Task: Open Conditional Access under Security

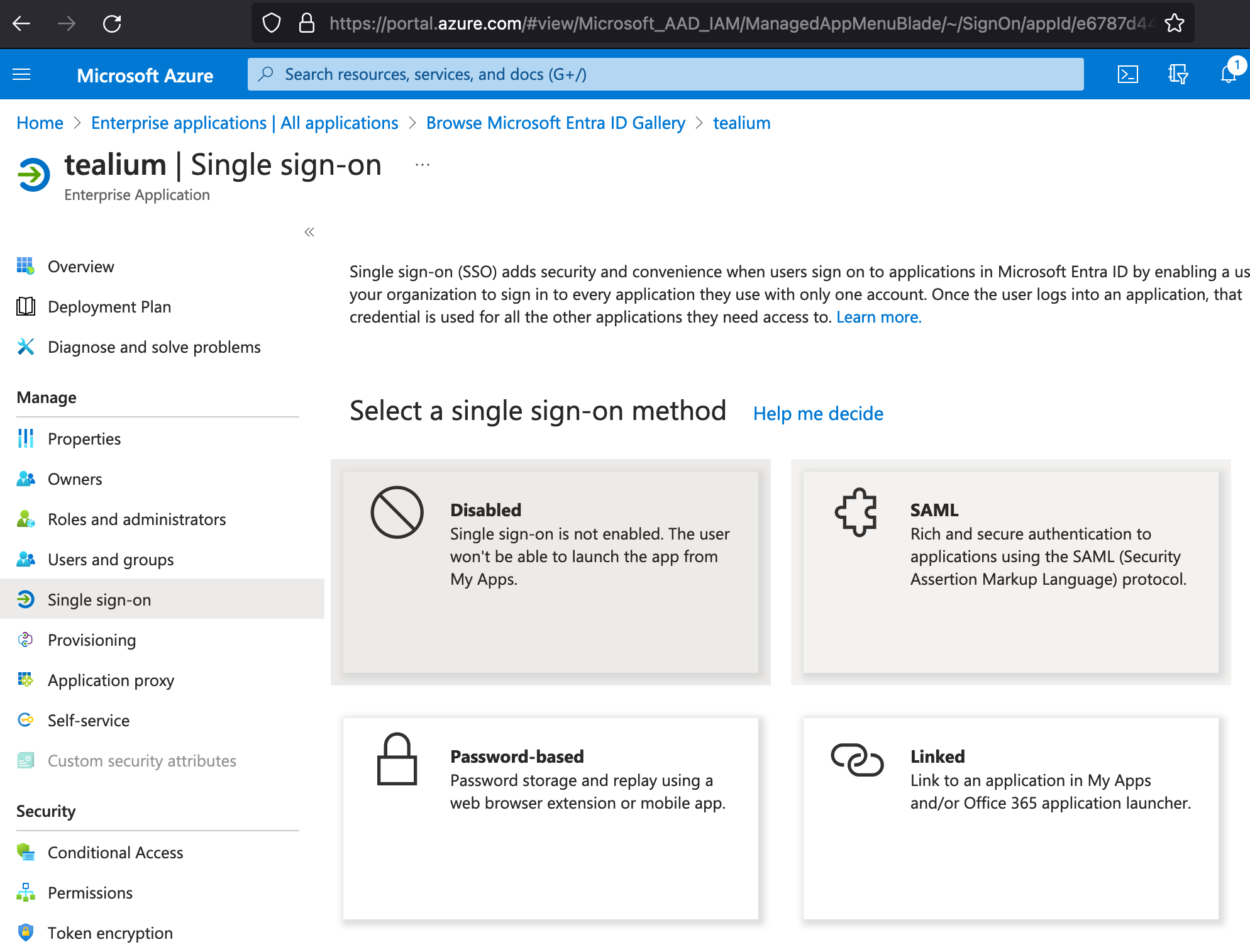Action: pos(116,853)
